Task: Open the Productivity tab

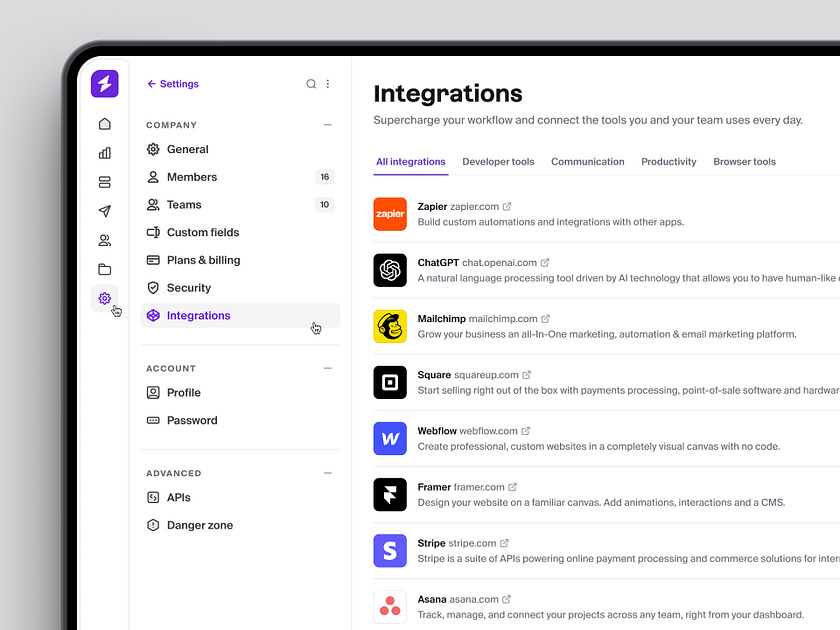Action: pos(668,161)
